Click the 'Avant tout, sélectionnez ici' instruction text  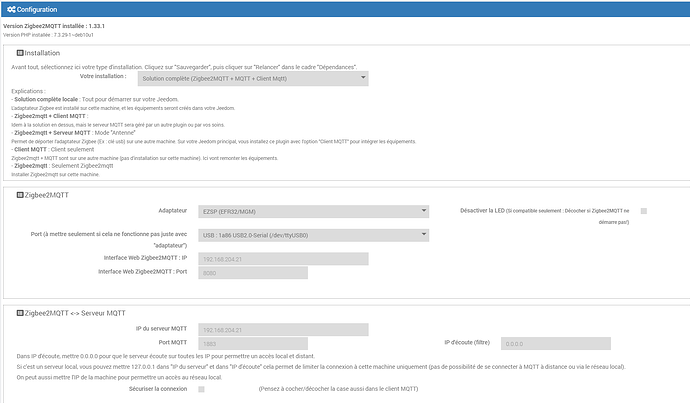(184, 67)
